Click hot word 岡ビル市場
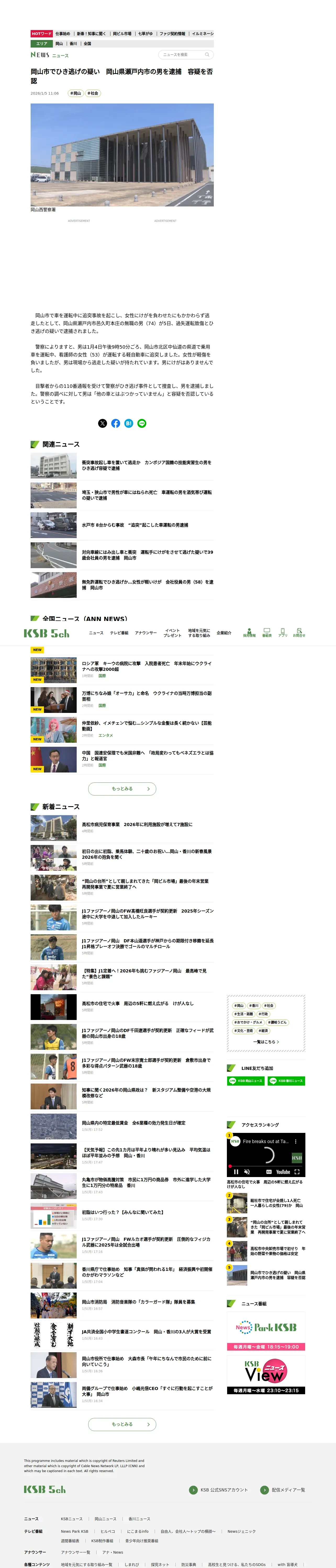The height and width of the screenshot is (1568, 336). [x=122, y=34]
